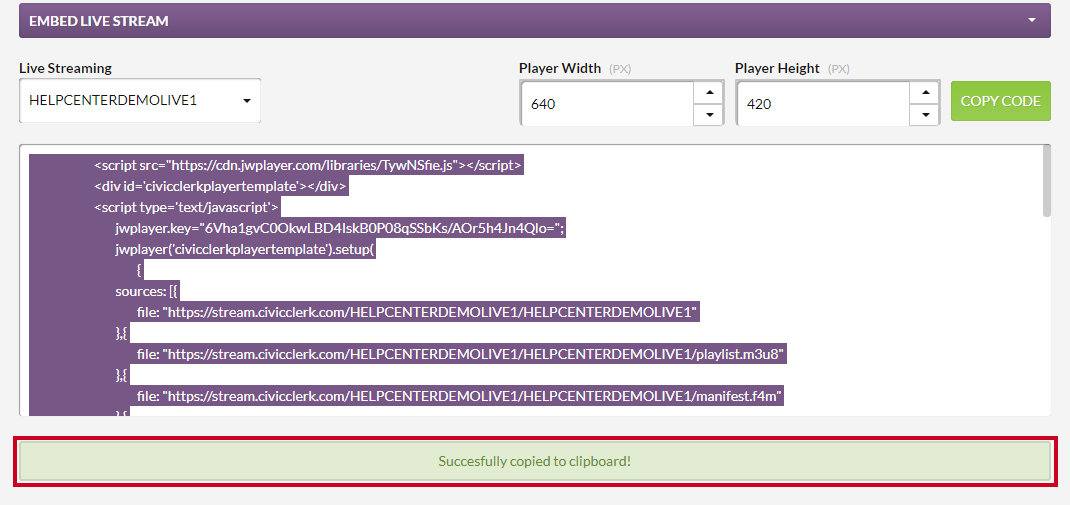Screen dimensions: 1070x505
Task: Click the manifest.f4m file URL line
Action: coord(460,396)
